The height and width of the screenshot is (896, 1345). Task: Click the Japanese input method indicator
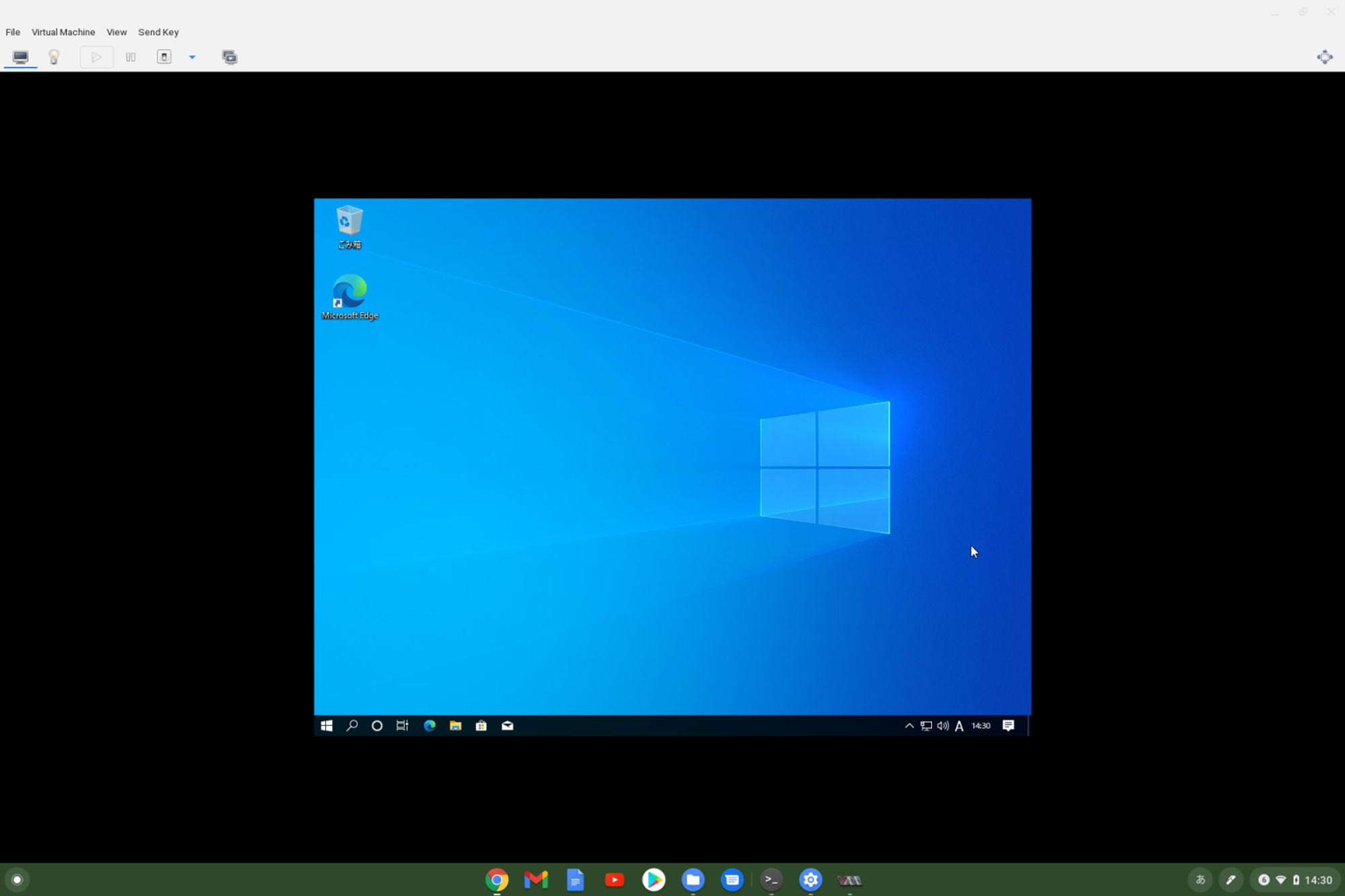(1200, 879)
